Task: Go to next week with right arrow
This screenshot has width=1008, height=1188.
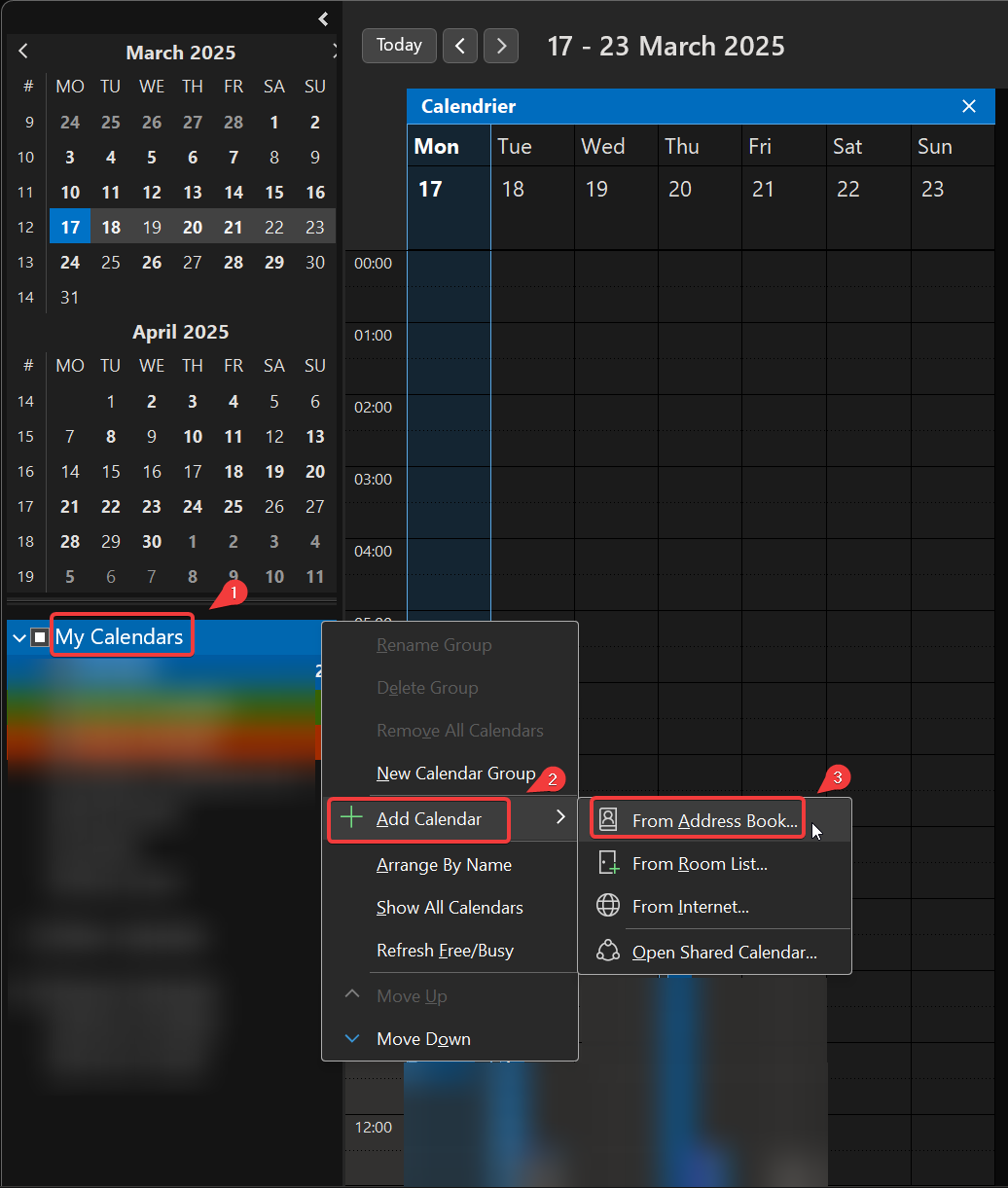Action: [x=500, y=46]
